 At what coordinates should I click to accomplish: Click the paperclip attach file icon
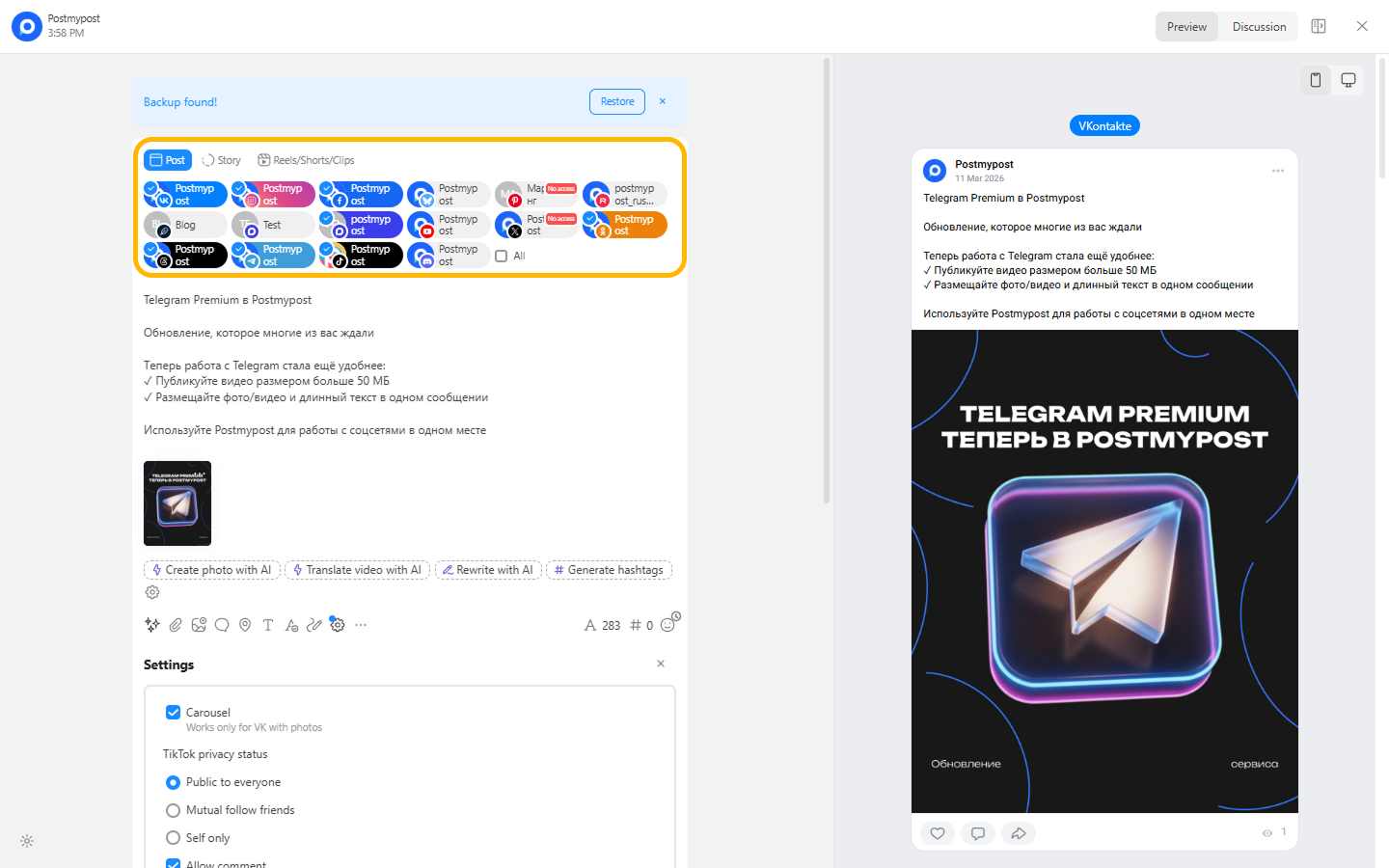(x=176, y=625)
